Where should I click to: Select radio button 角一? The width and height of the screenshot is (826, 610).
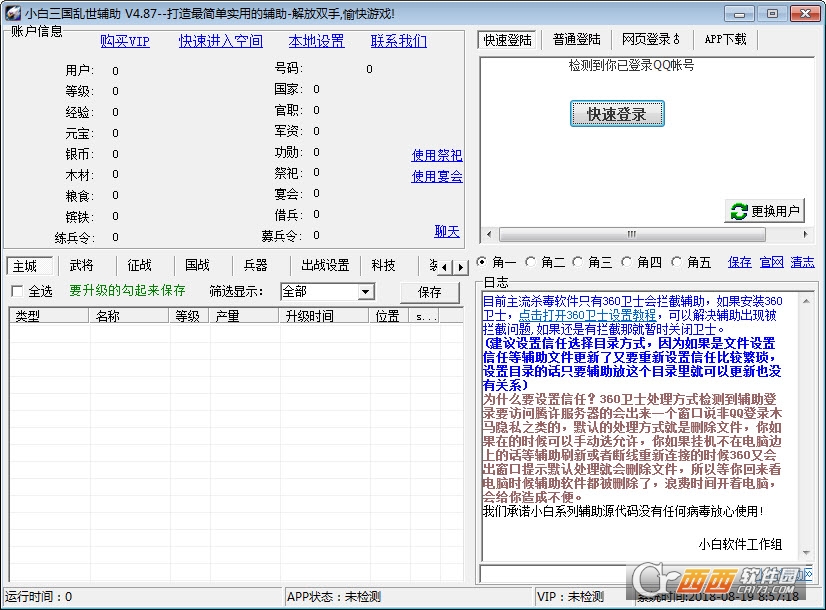(481, 261)
